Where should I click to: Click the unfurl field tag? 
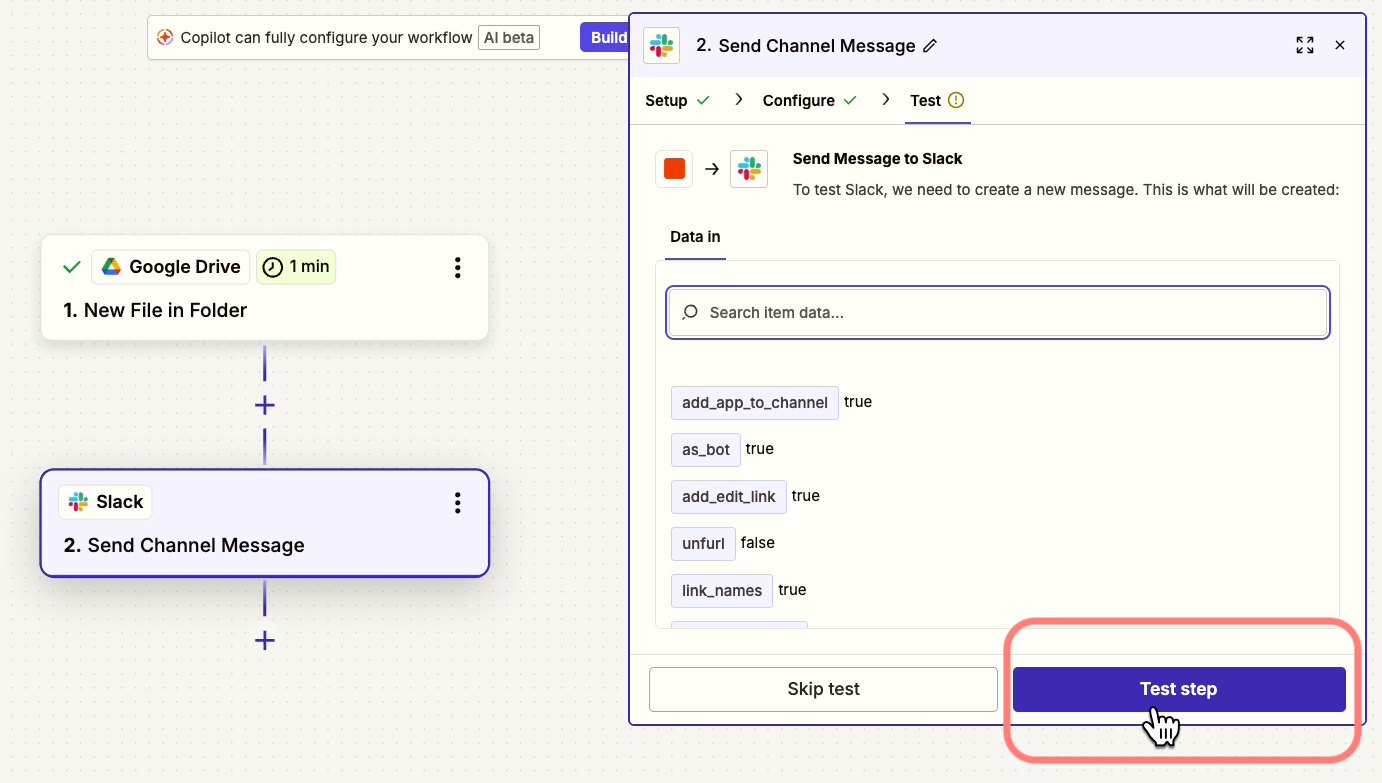click(x=703, y=544)
